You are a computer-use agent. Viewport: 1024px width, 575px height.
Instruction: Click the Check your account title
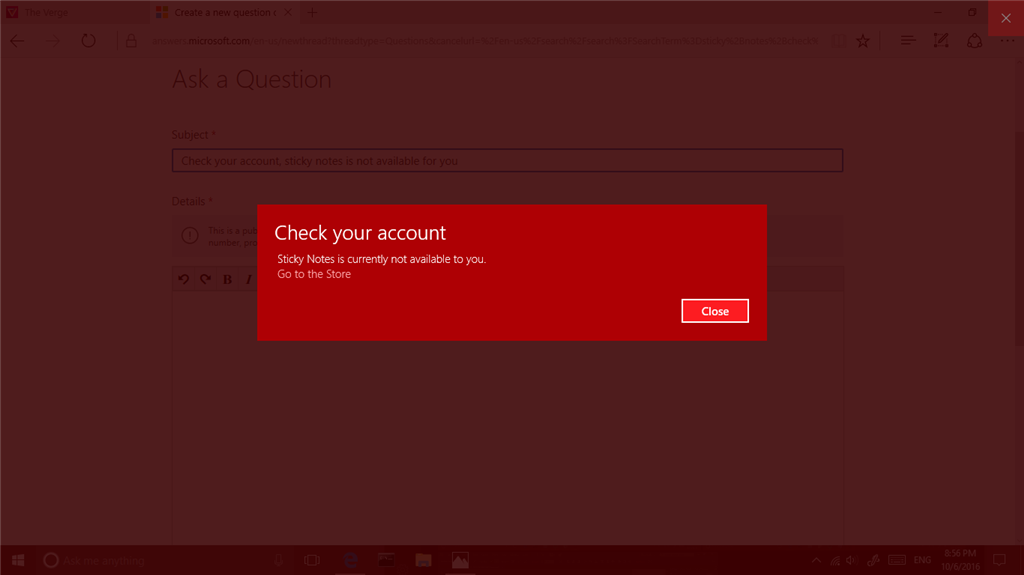tap(360, 233)
